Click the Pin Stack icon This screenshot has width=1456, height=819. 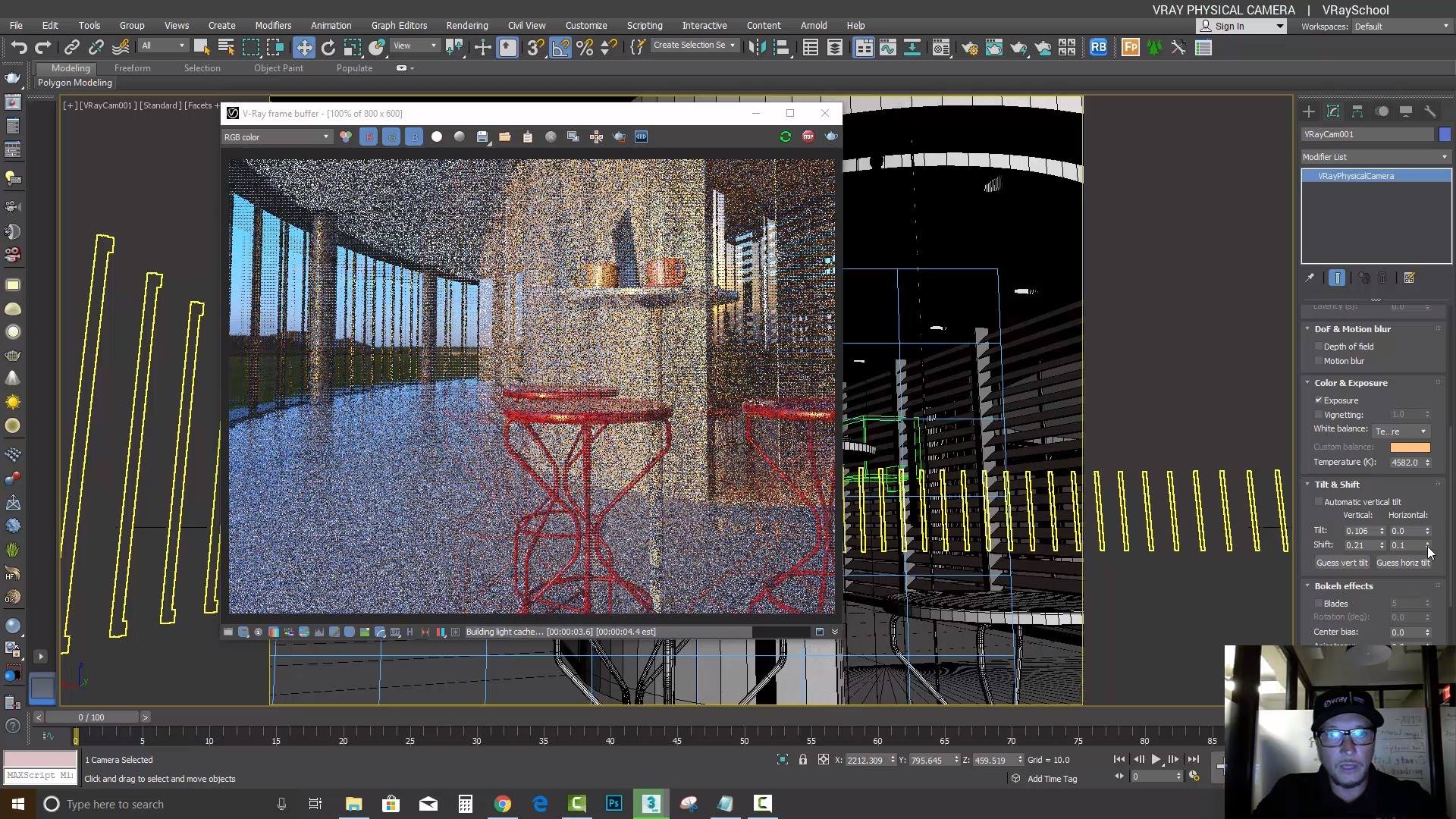[1310, 278]
